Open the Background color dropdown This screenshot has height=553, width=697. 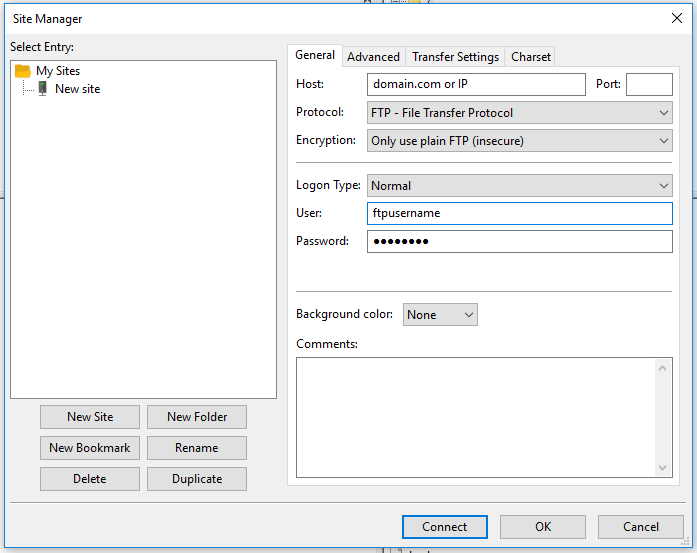coord(440,315)
